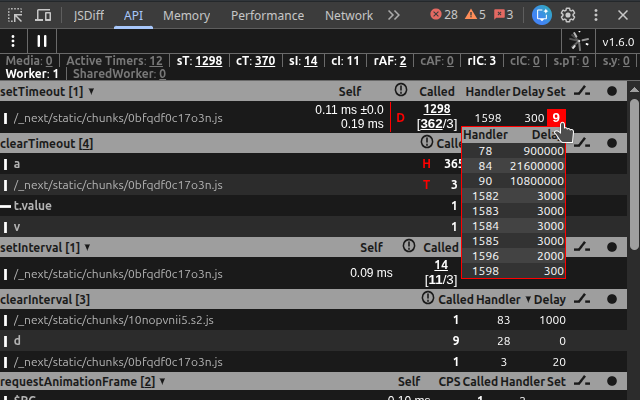The width and height of the screenshot is (640, 400).
Task: Show more DevTools tabs chevron
Action: click(393, 16)
